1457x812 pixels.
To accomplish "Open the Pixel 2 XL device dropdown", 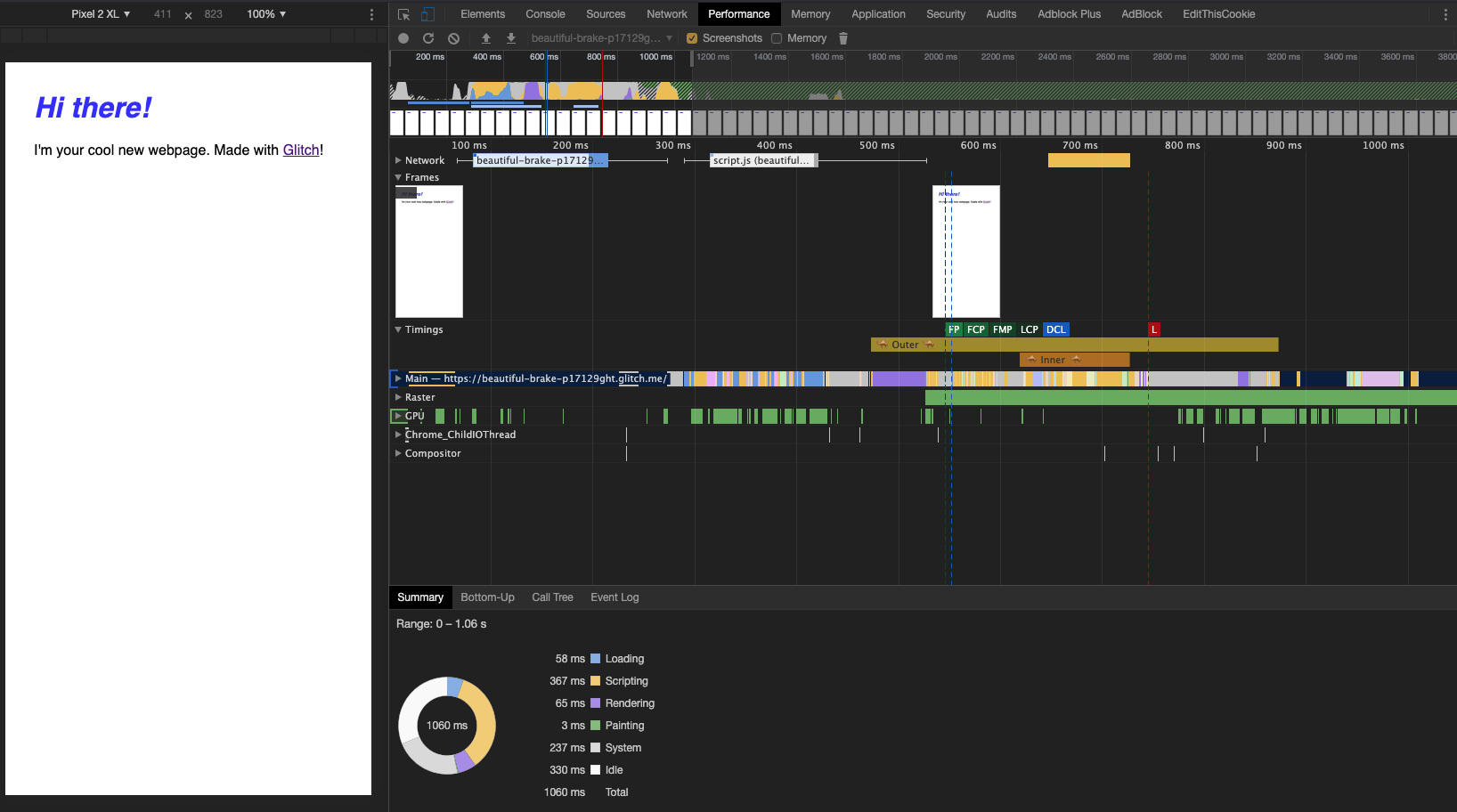I will point(101,14).
